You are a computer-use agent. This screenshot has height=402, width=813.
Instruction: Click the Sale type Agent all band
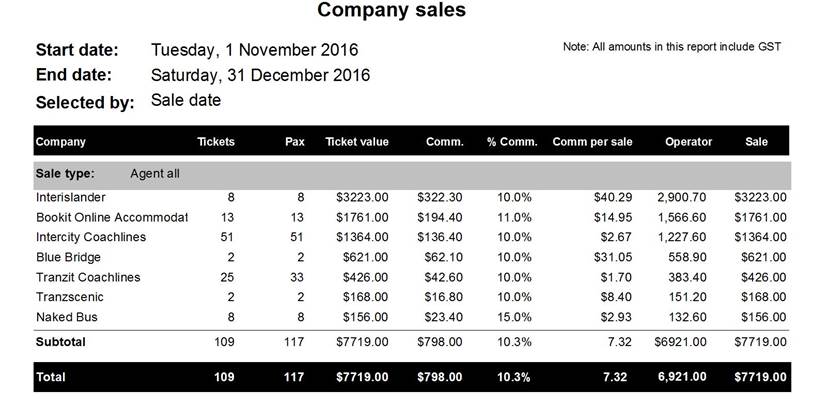tap(412, 175)
